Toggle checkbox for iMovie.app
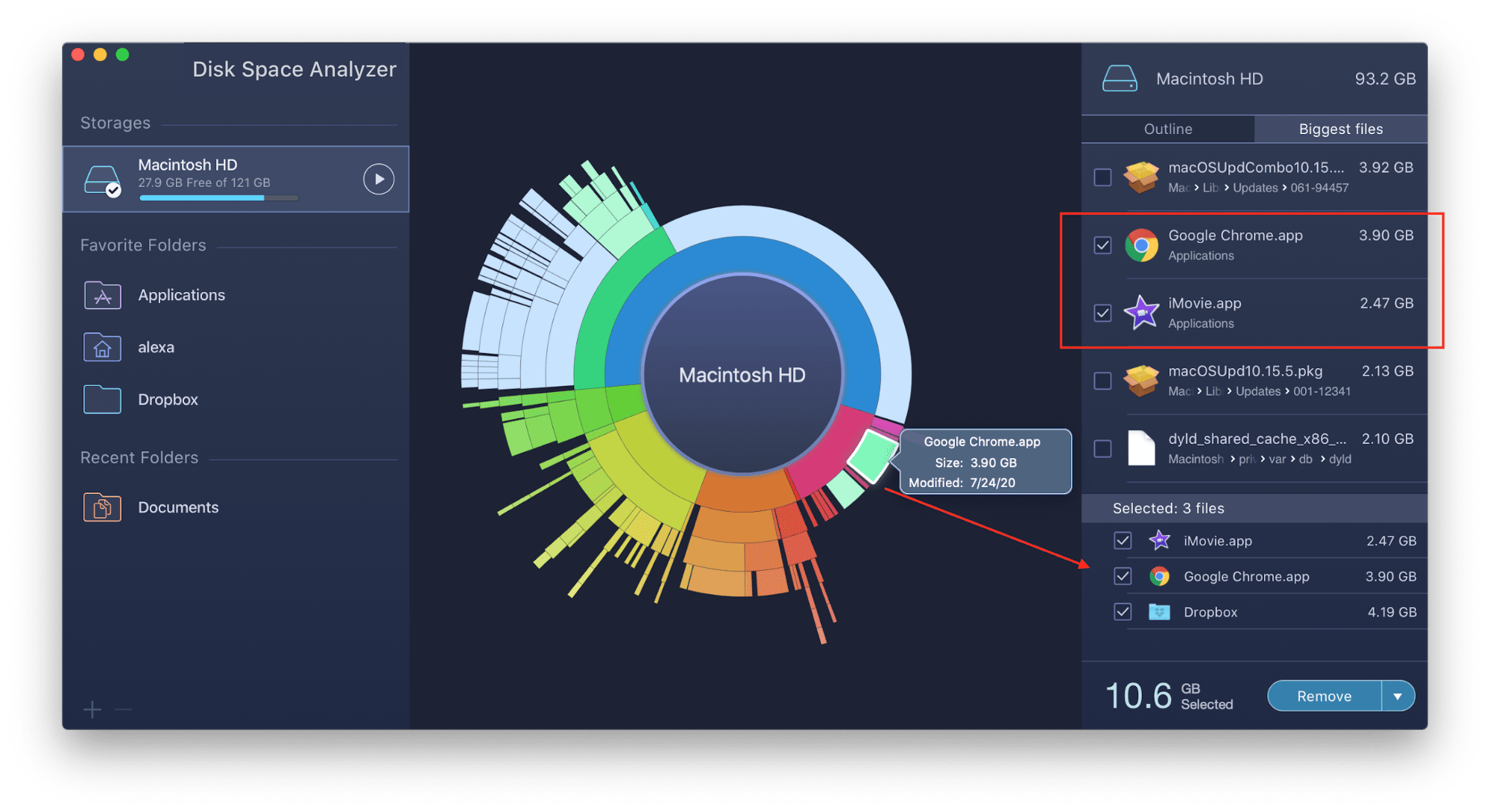The image size is (1490, 812). tap(1102, 312)
